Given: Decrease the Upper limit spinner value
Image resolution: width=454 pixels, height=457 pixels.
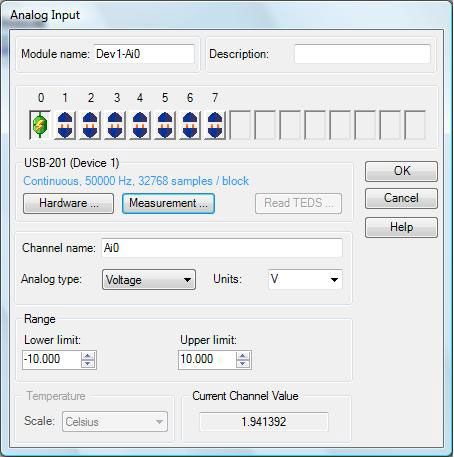Looking at the screenshot, I should click(243, 364).
